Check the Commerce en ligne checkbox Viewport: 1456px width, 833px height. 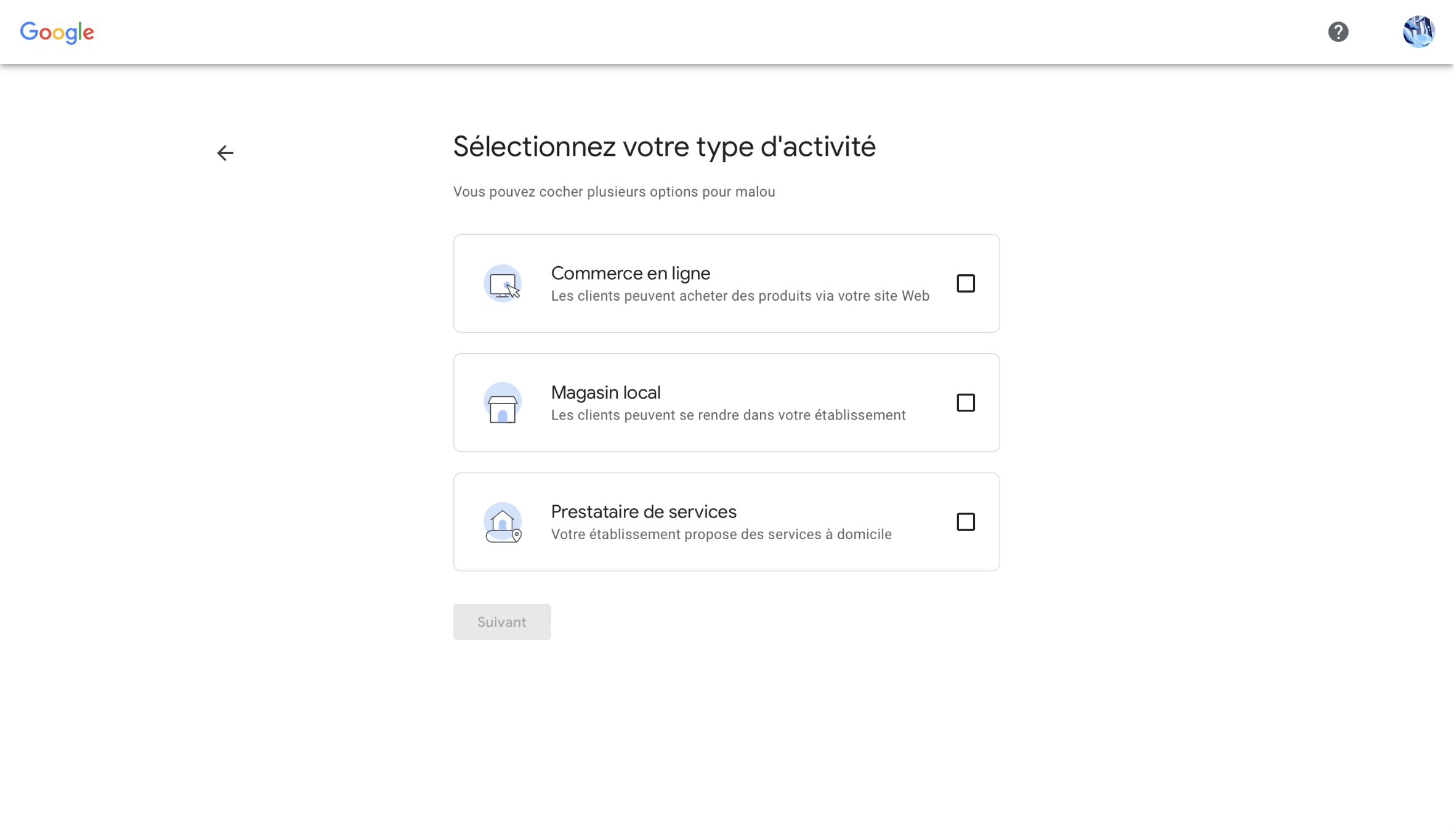(x=965, y=283)
